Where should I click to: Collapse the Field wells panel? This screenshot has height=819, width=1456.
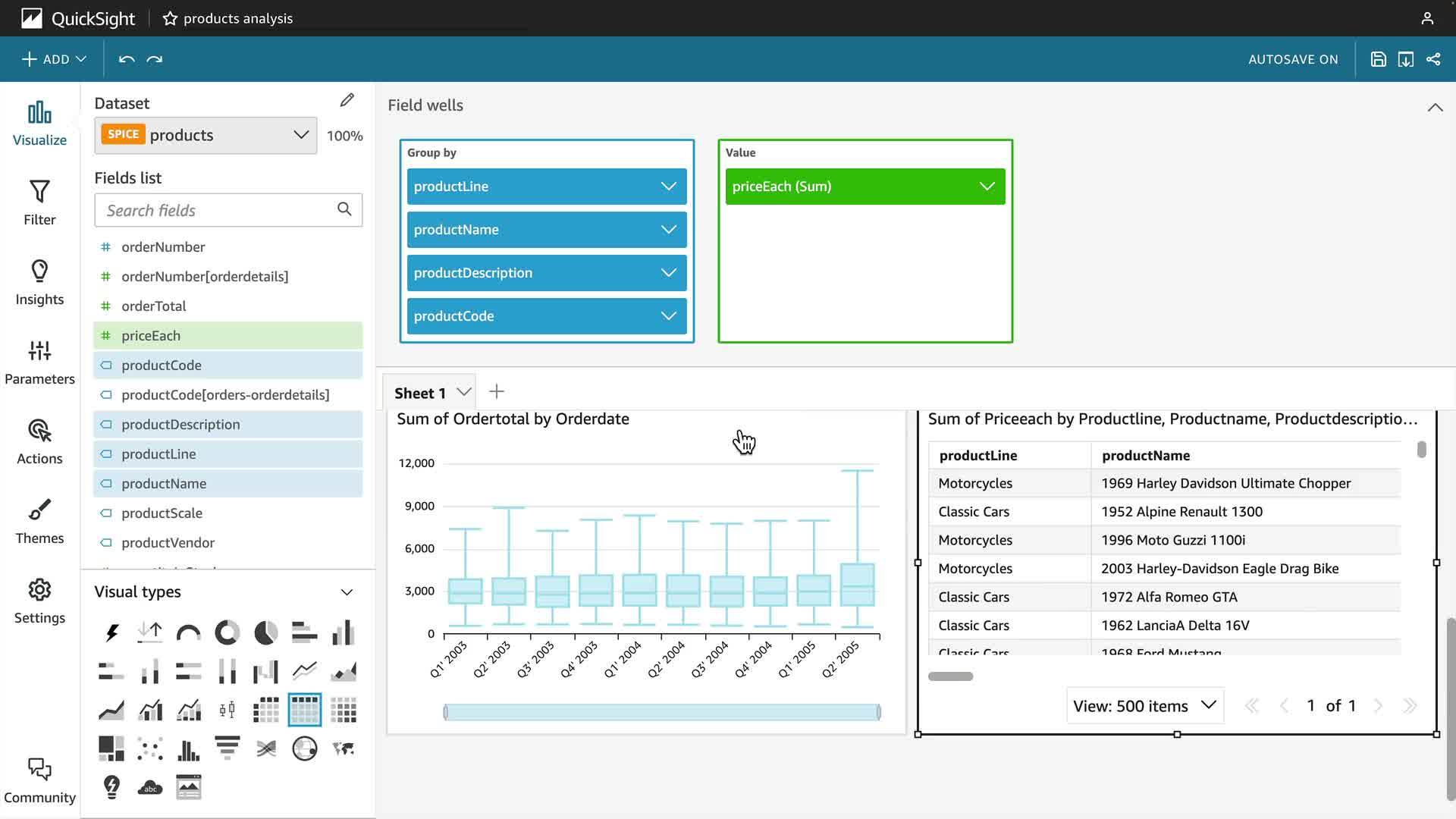coord(1435,107)
